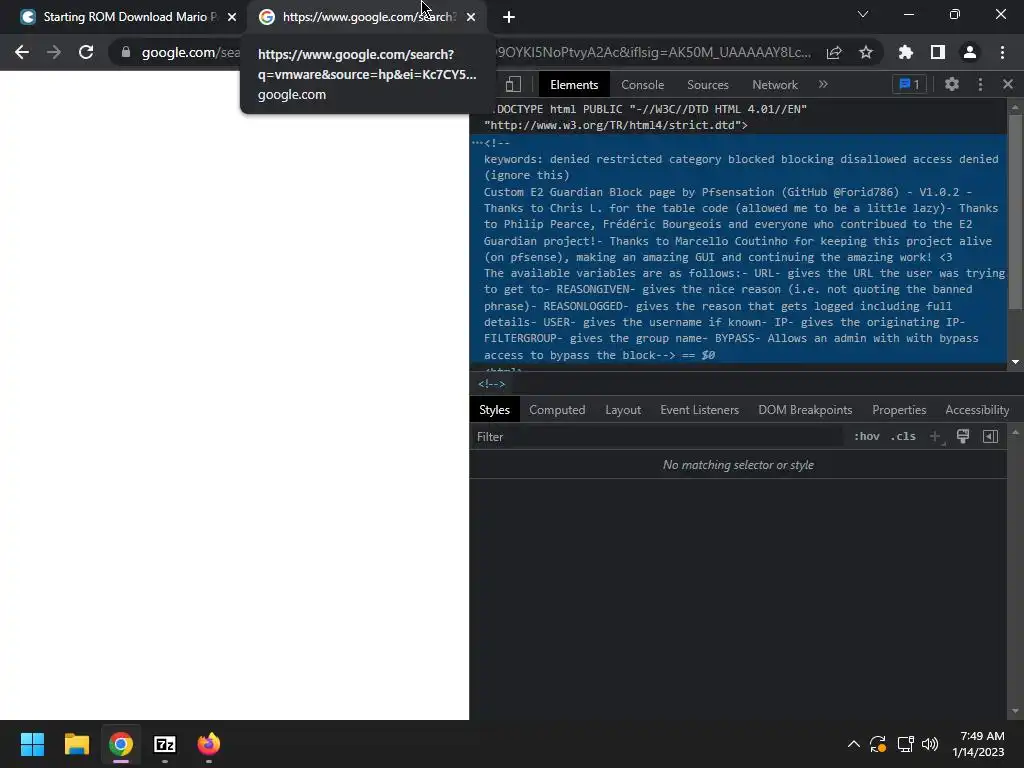1024x768 pixels.
Task: Open the network tray icon
Action: point(905,744)
